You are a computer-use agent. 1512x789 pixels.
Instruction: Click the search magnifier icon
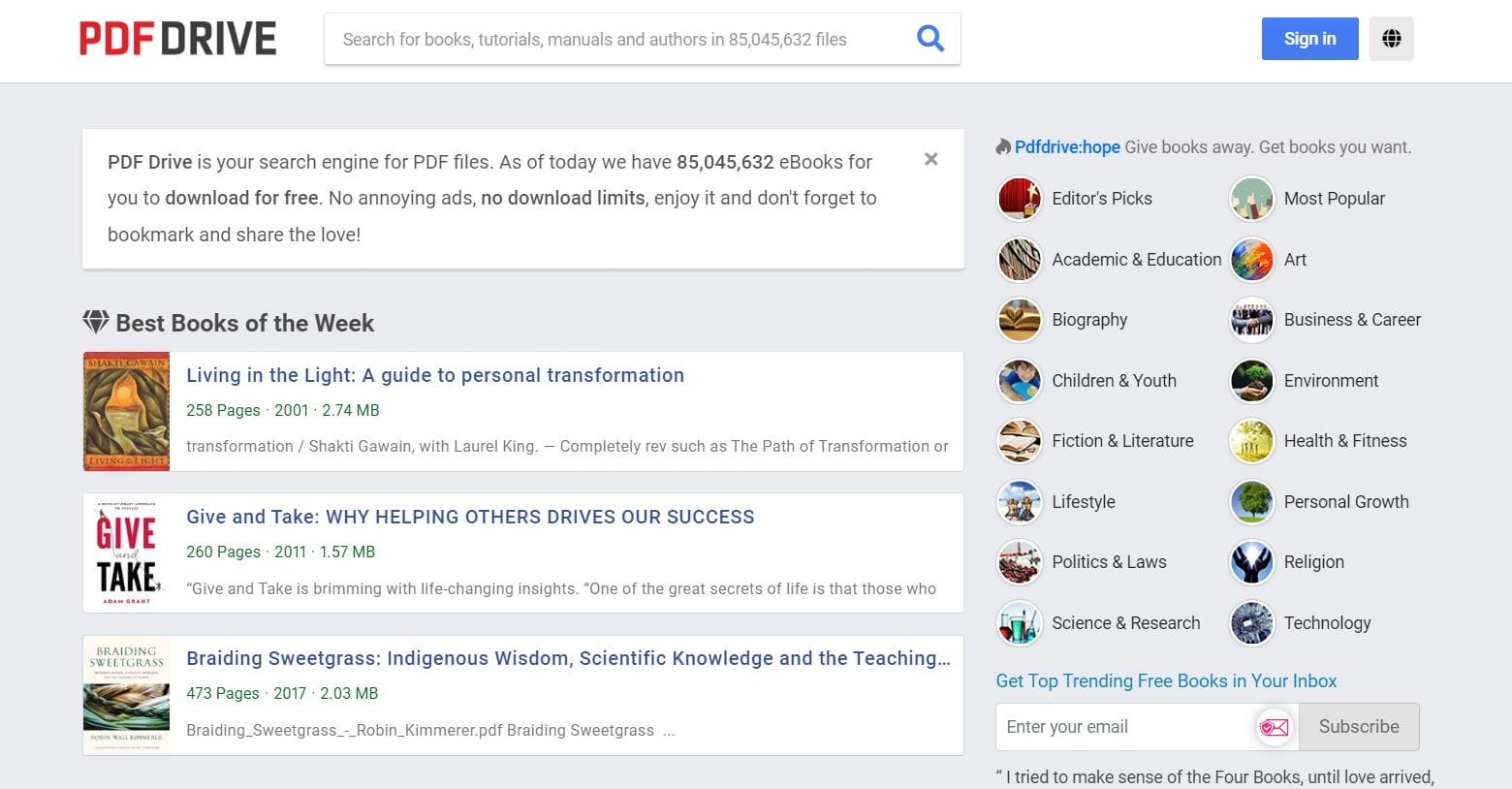pos(929,38)
